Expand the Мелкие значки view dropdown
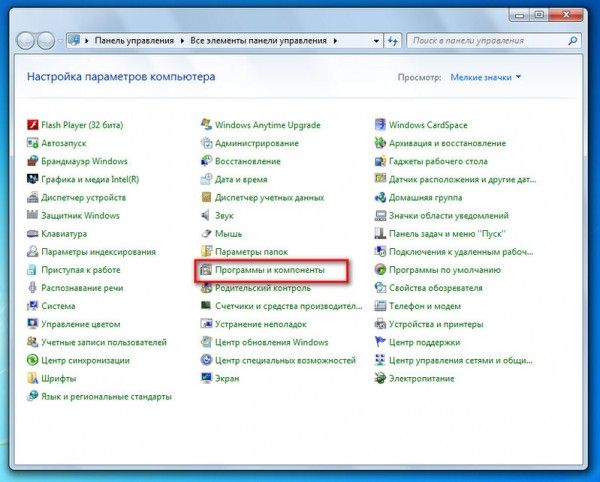The height and width of the screenshot is (482, 600). coord(486,77)
